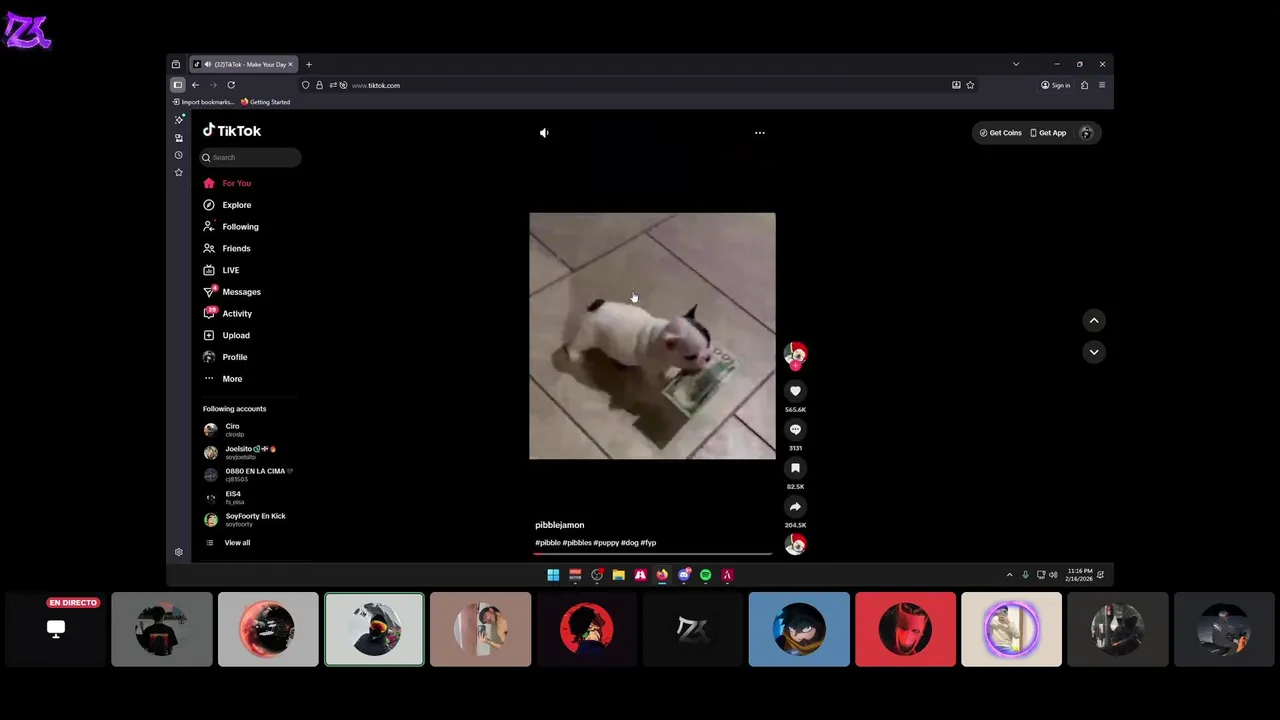
Task: Open the Joelsito following account
Action: point(240,452)
